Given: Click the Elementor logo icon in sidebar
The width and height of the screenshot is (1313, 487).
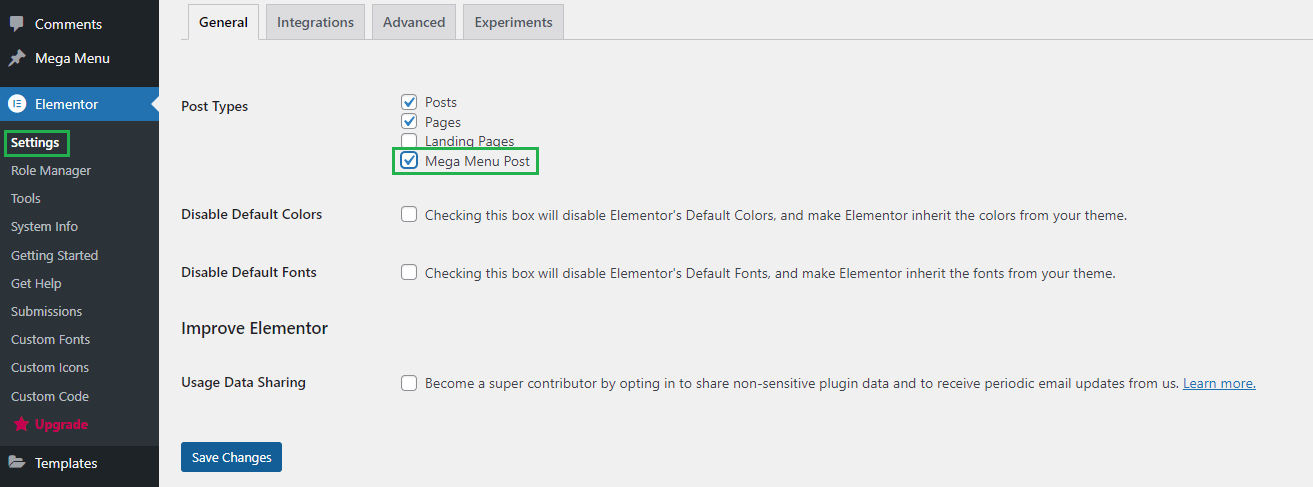Looking at the screenshot, I should (x=17, y=104).
